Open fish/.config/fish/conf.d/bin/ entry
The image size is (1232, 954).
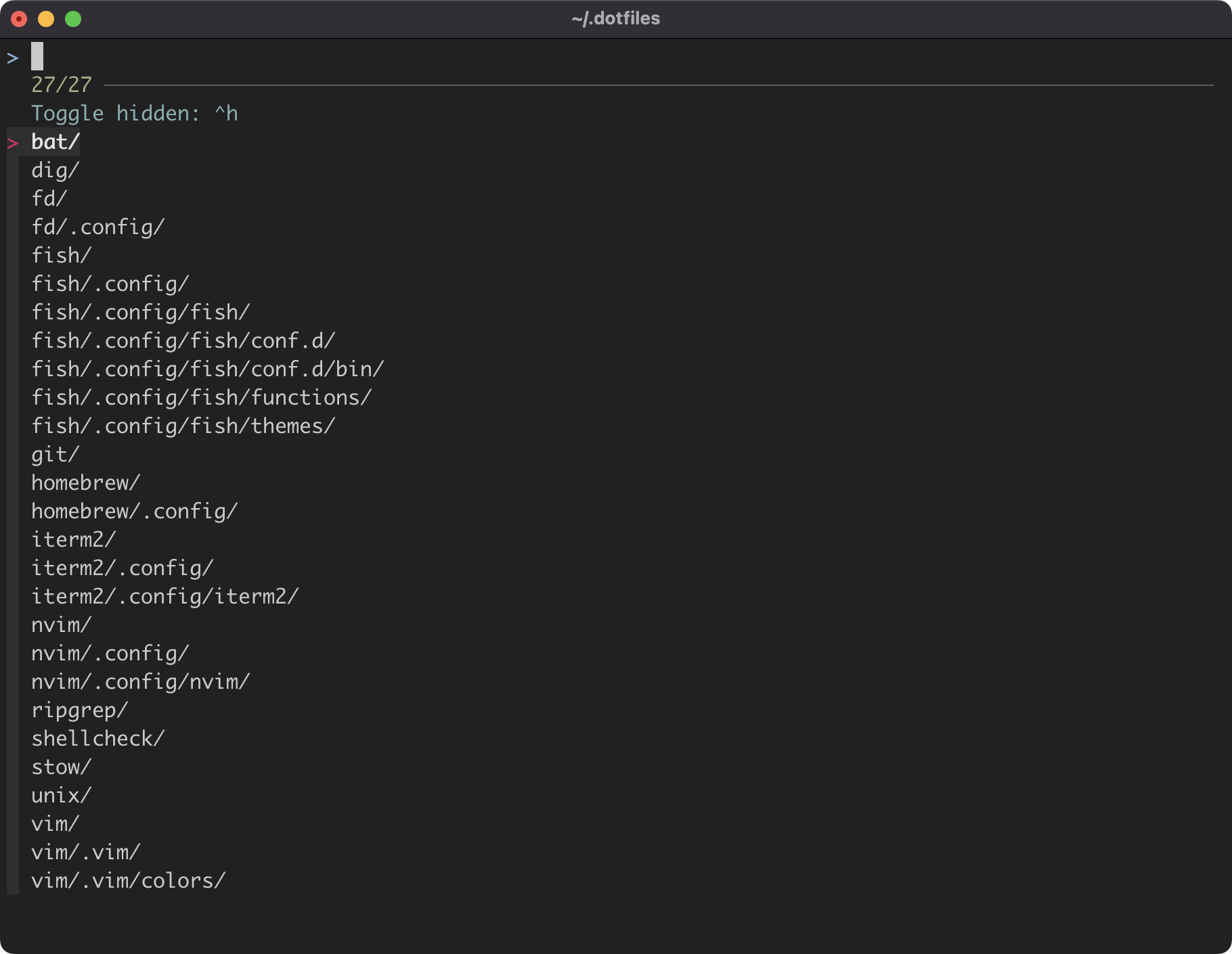click(207, 369)
